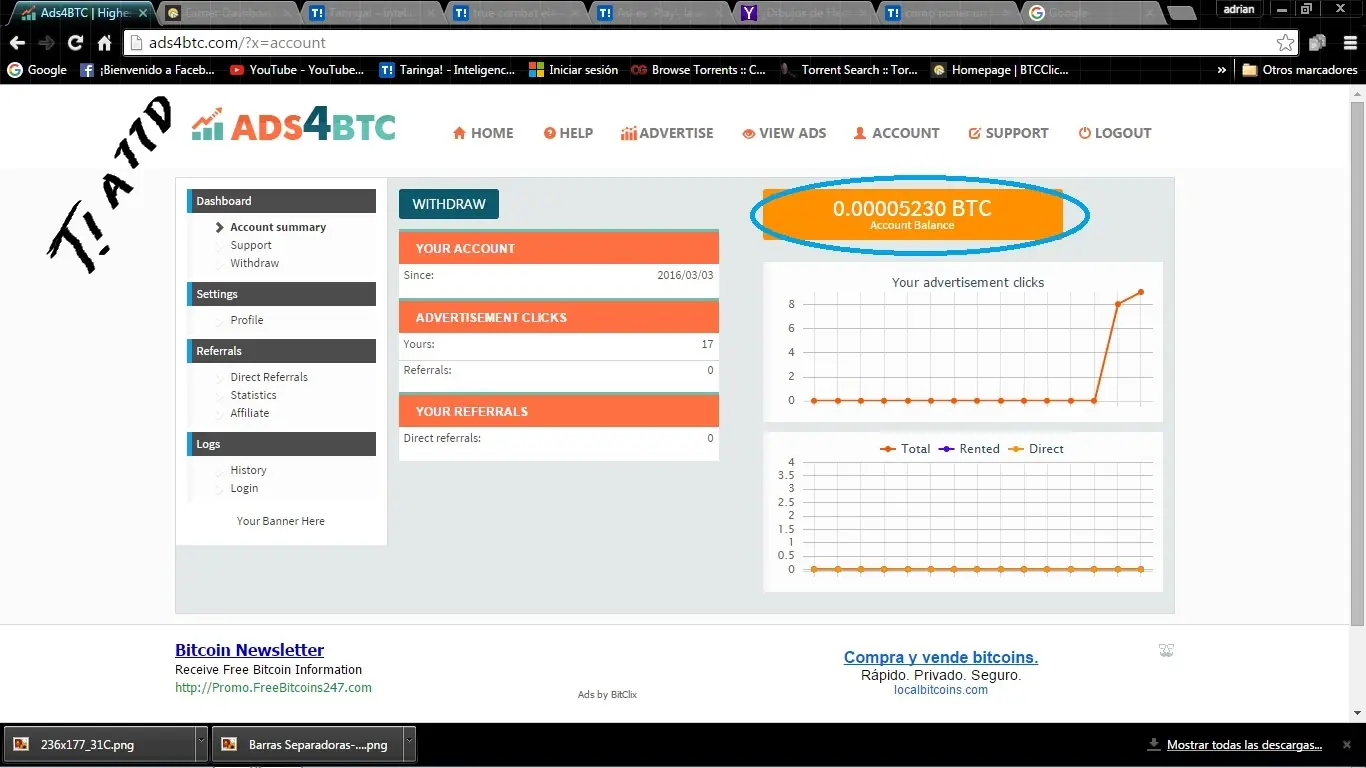Open SUPPORT in site navigation
Image resolution: width=1366 pixels, height=768 pixels.
(1008, 133)
